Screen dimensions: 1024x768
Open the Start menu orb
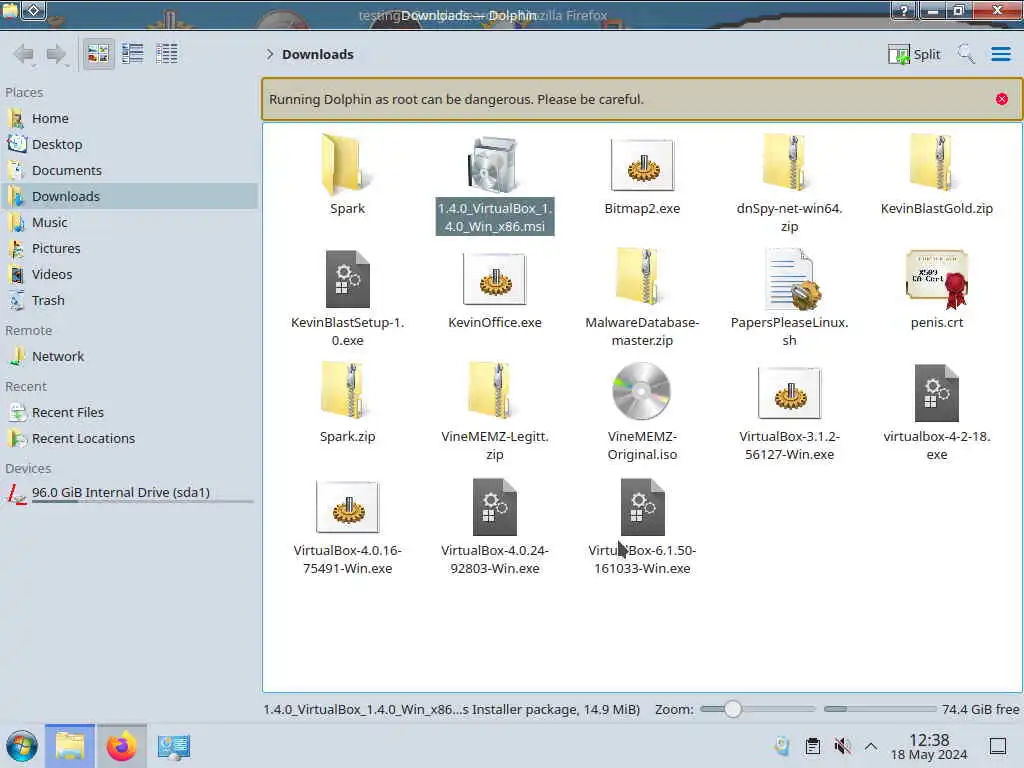(x=22, y=746)
